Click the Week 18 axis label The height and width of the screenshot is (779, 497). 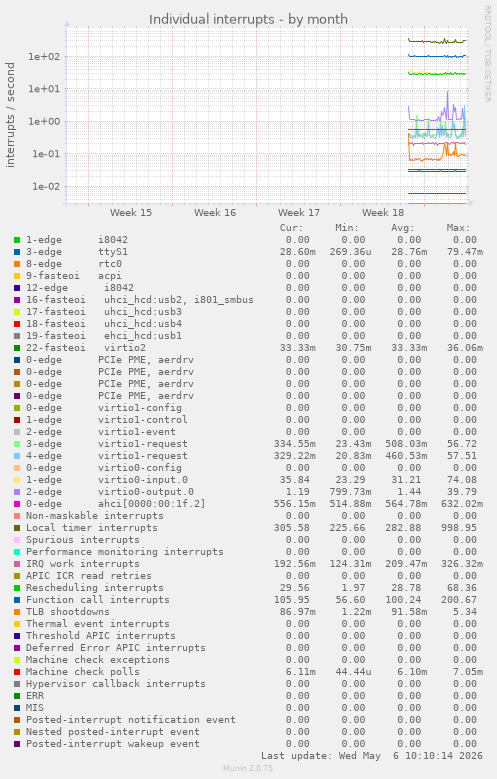(x=383, y=213)
